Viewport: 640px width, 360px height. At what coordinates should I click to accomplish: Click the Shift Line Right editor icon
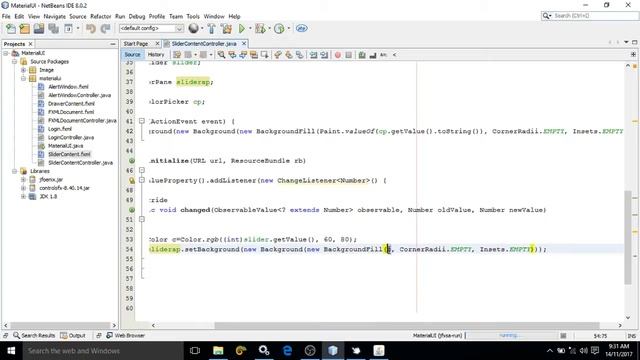(x=324, y=55)
